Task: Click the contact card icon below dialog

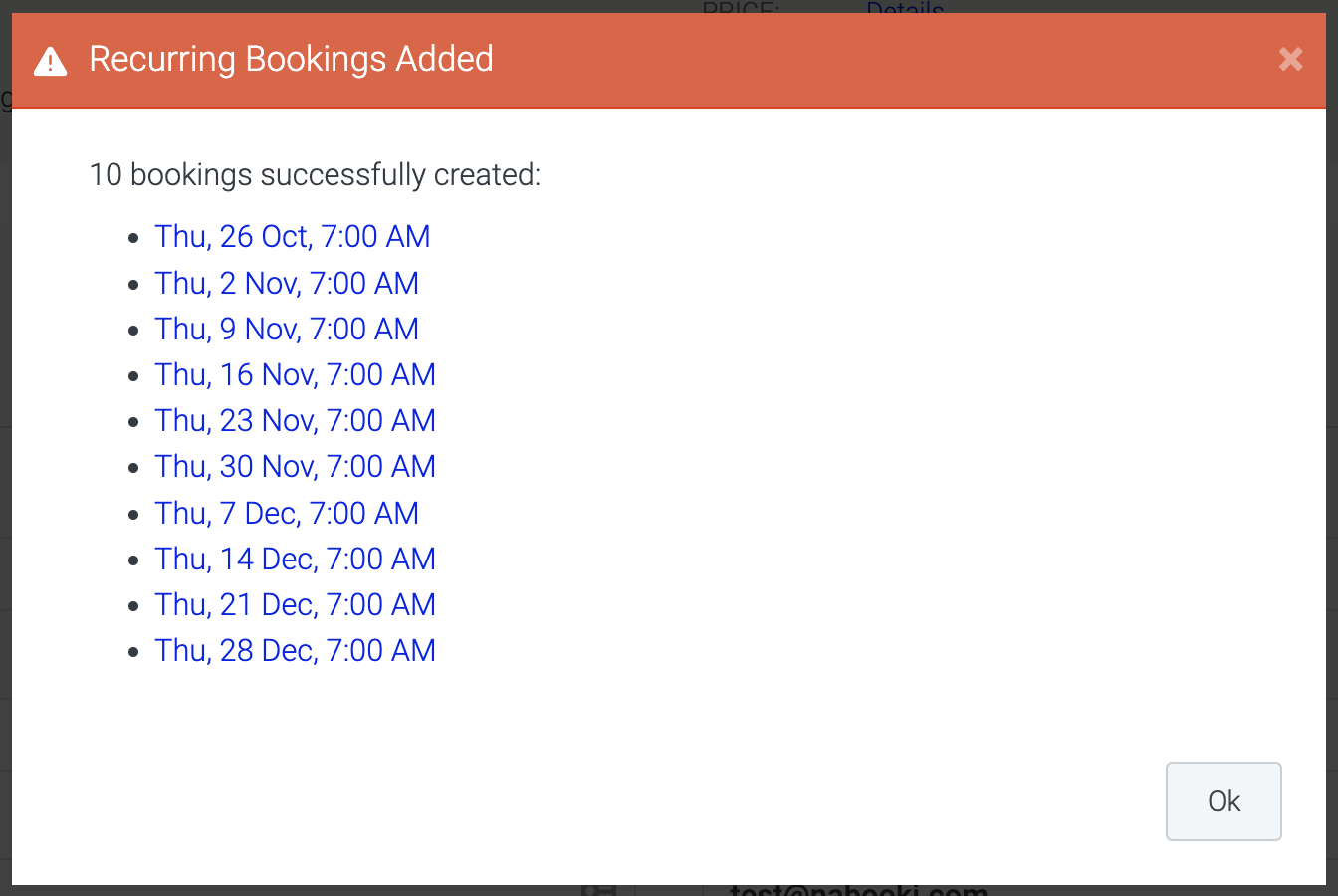Action: pyautogui.click(x=599, y=890)
